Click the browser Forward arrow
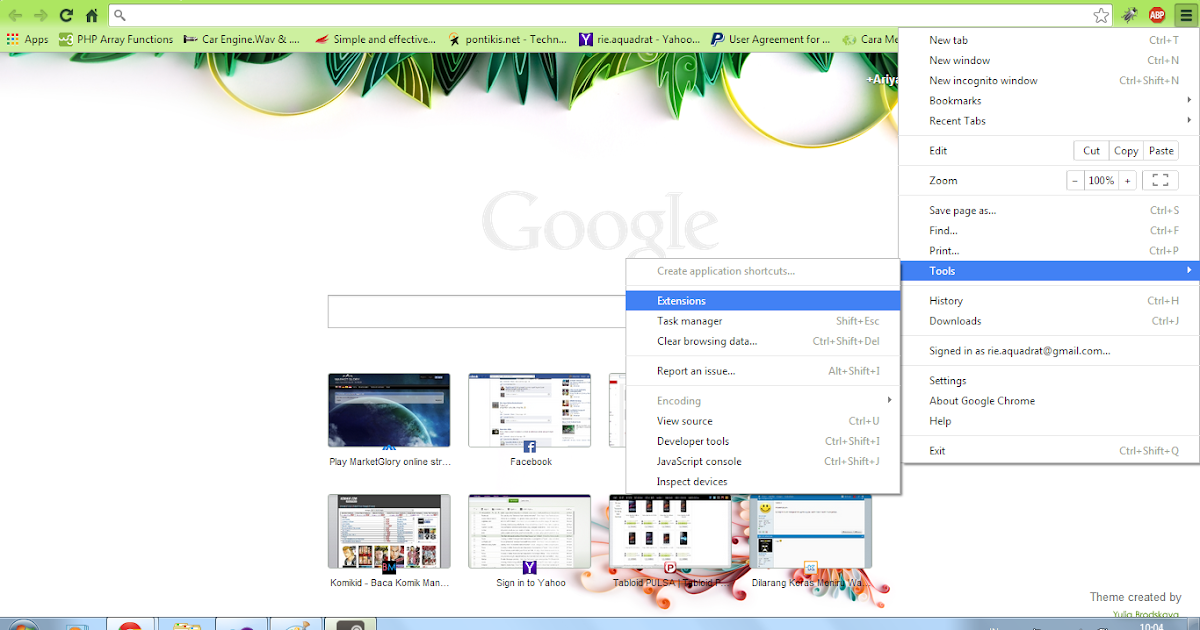This screenshot has width=1200, height=630. pyautogui.click(x=40, y=15)
